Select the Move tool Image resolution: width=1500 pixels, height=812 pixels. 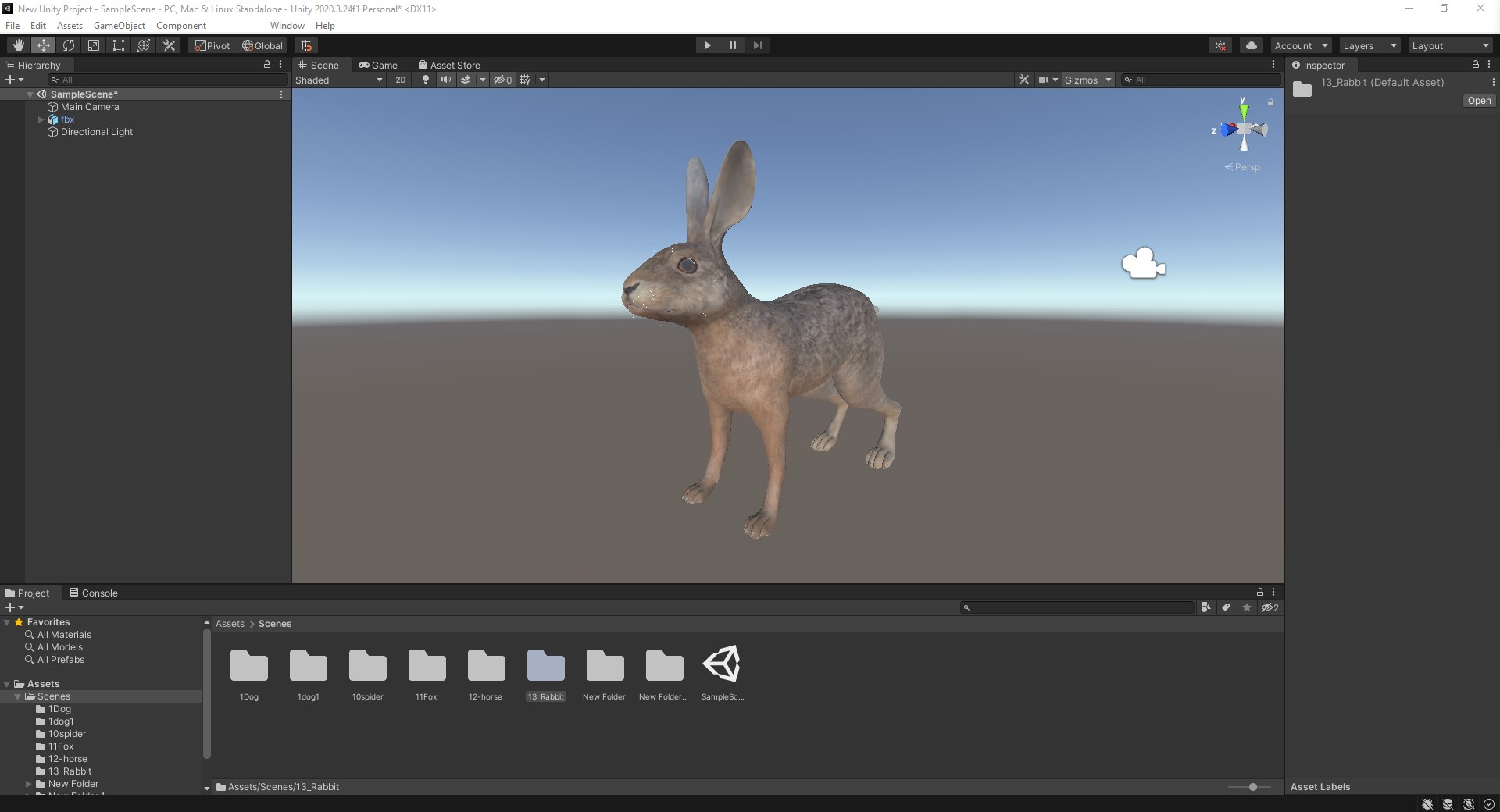coord(43,45)
